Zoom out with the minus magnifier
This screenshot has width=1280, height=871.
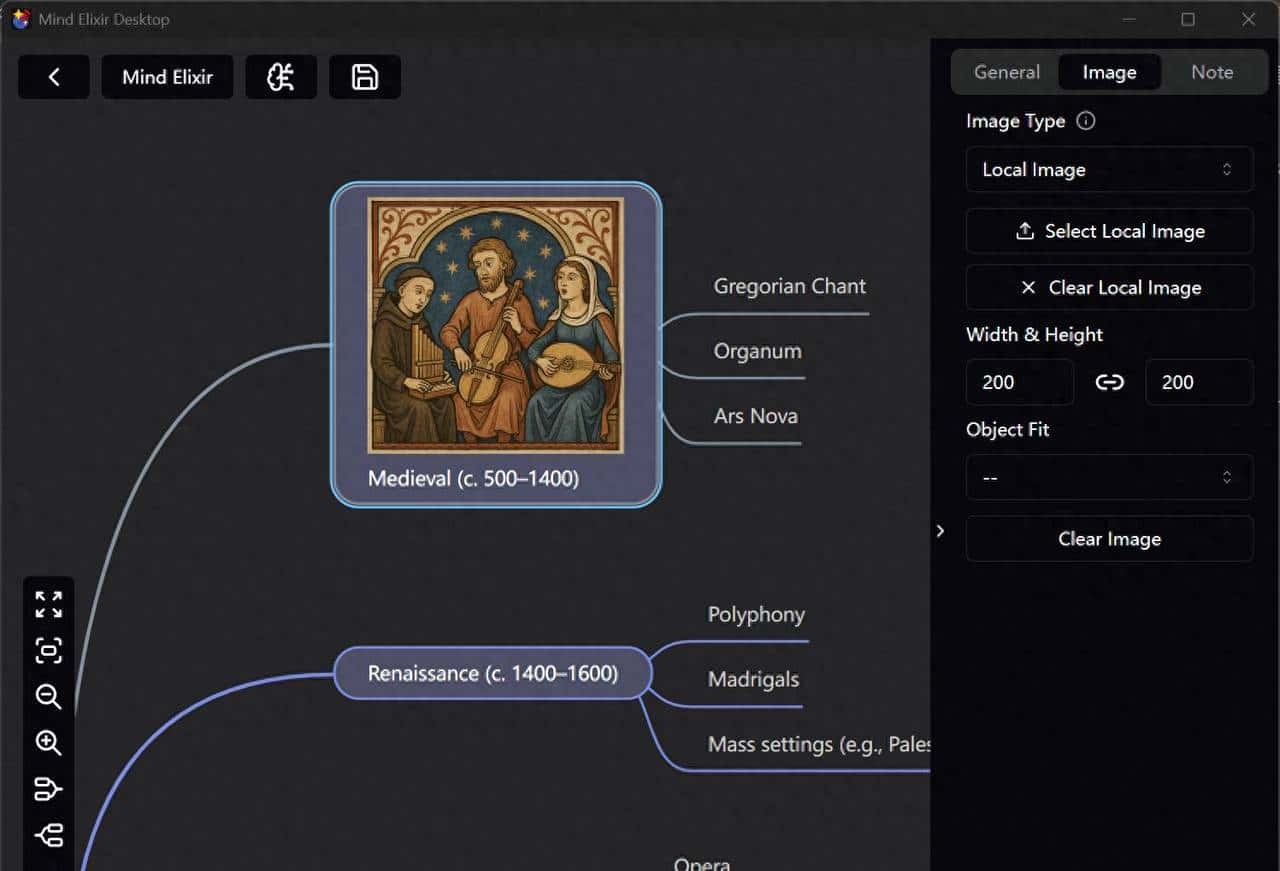click(x=48, y=697)
